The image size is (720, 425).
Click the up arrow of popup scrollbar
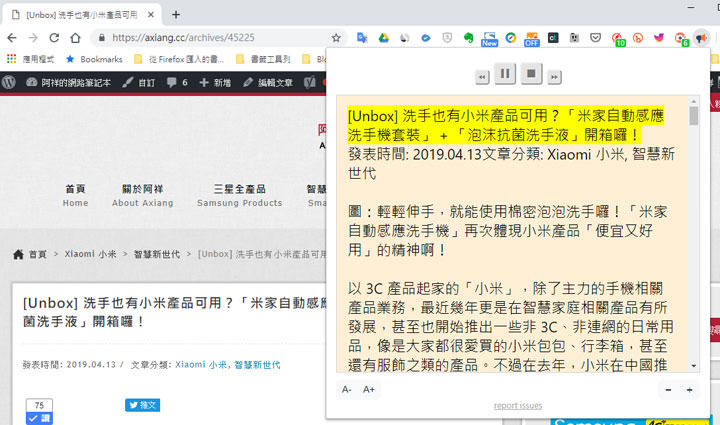(693, 101)
